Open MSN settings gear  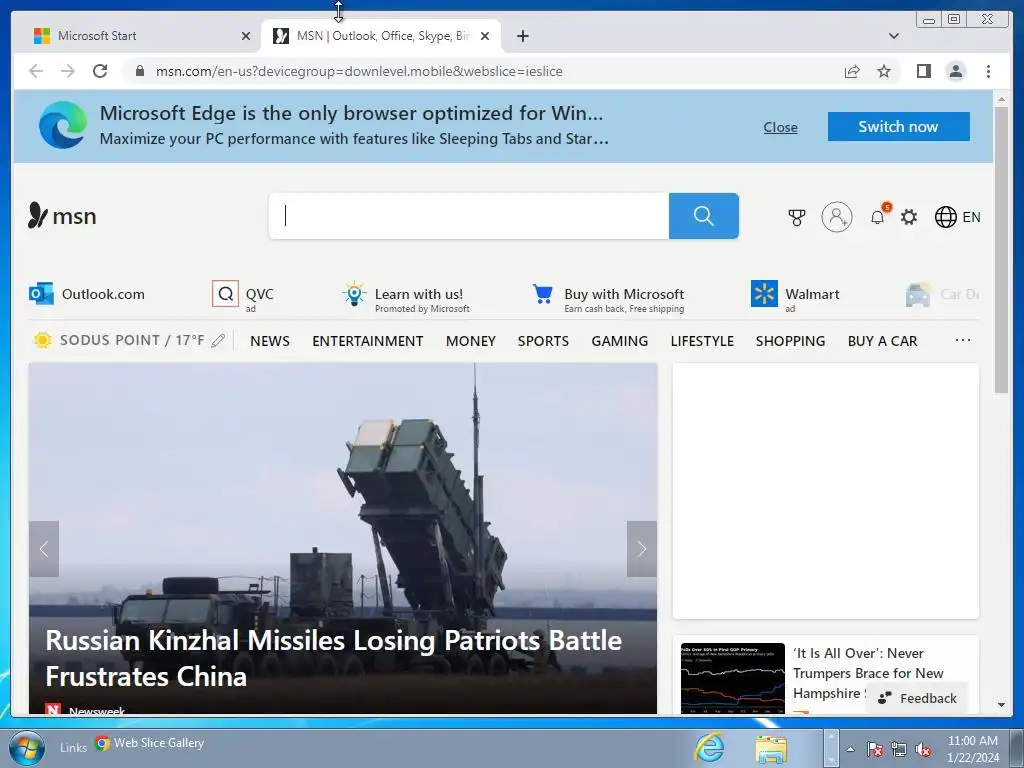tap(909, 217)
